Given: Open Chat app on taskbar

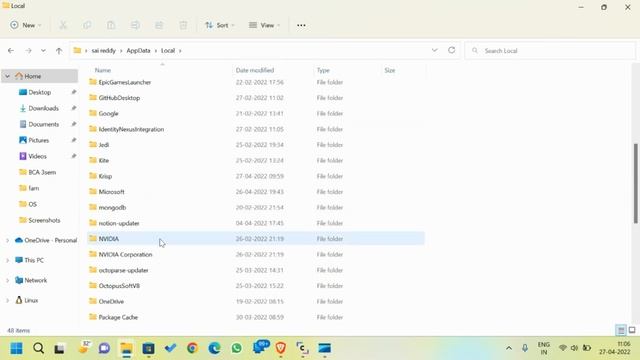Looking at the screenshot, I should (x=104, y=349).
